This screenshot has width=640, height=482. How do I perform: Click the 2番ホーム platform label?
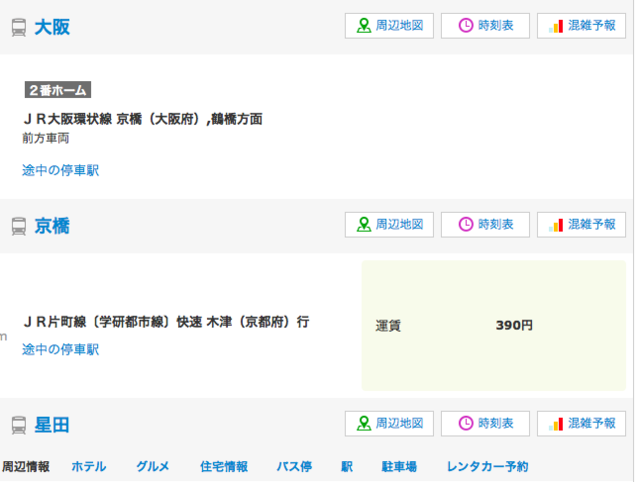click(x=58, y=90)
